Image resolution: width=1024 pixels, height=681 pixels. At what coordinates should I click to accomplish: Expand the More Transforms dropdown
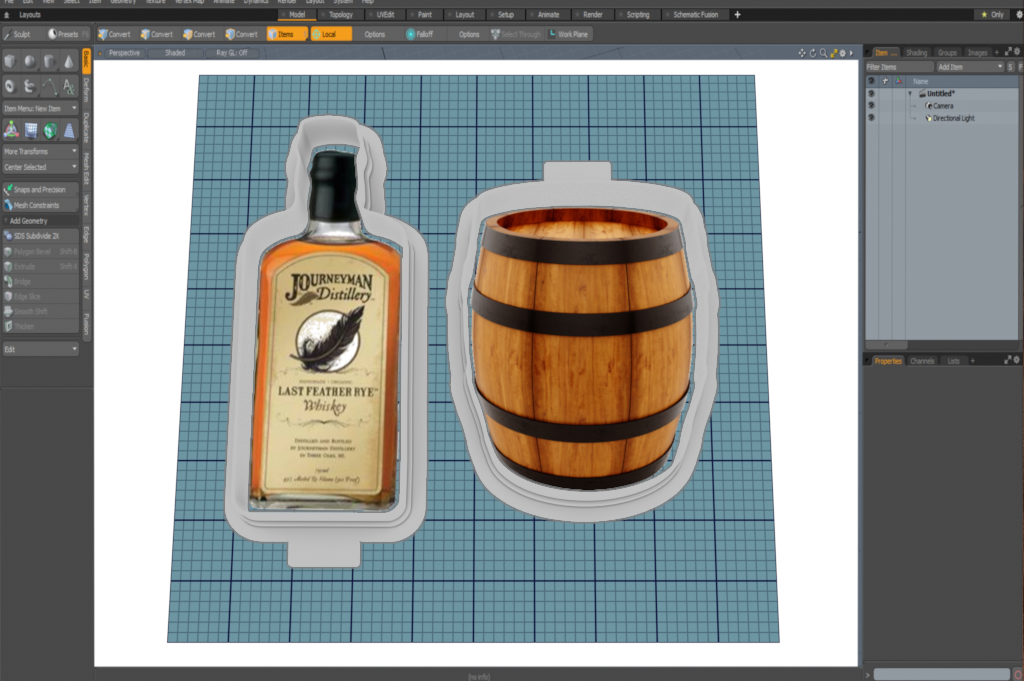(x=40, y=152)
